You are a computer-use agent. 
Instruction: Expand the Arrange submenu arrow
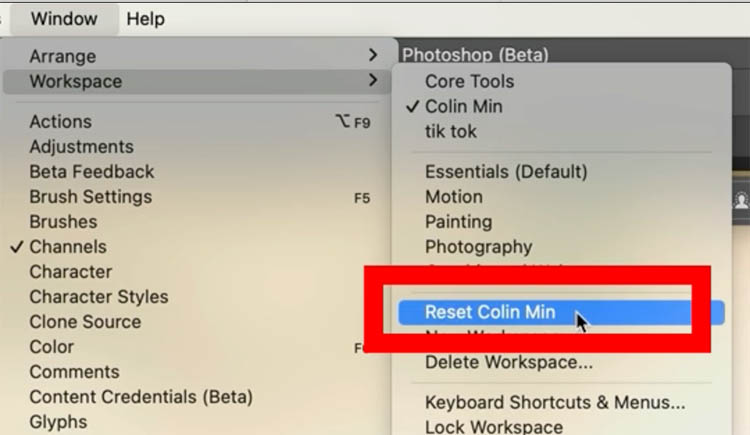[x=373, y=56]
